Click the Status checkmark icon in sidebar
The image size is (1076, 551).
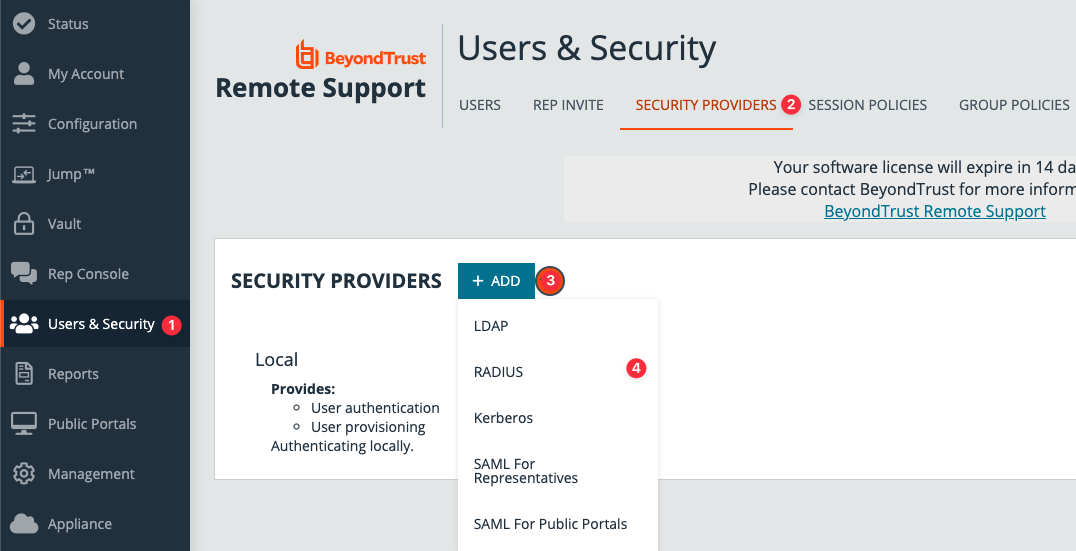24,24
